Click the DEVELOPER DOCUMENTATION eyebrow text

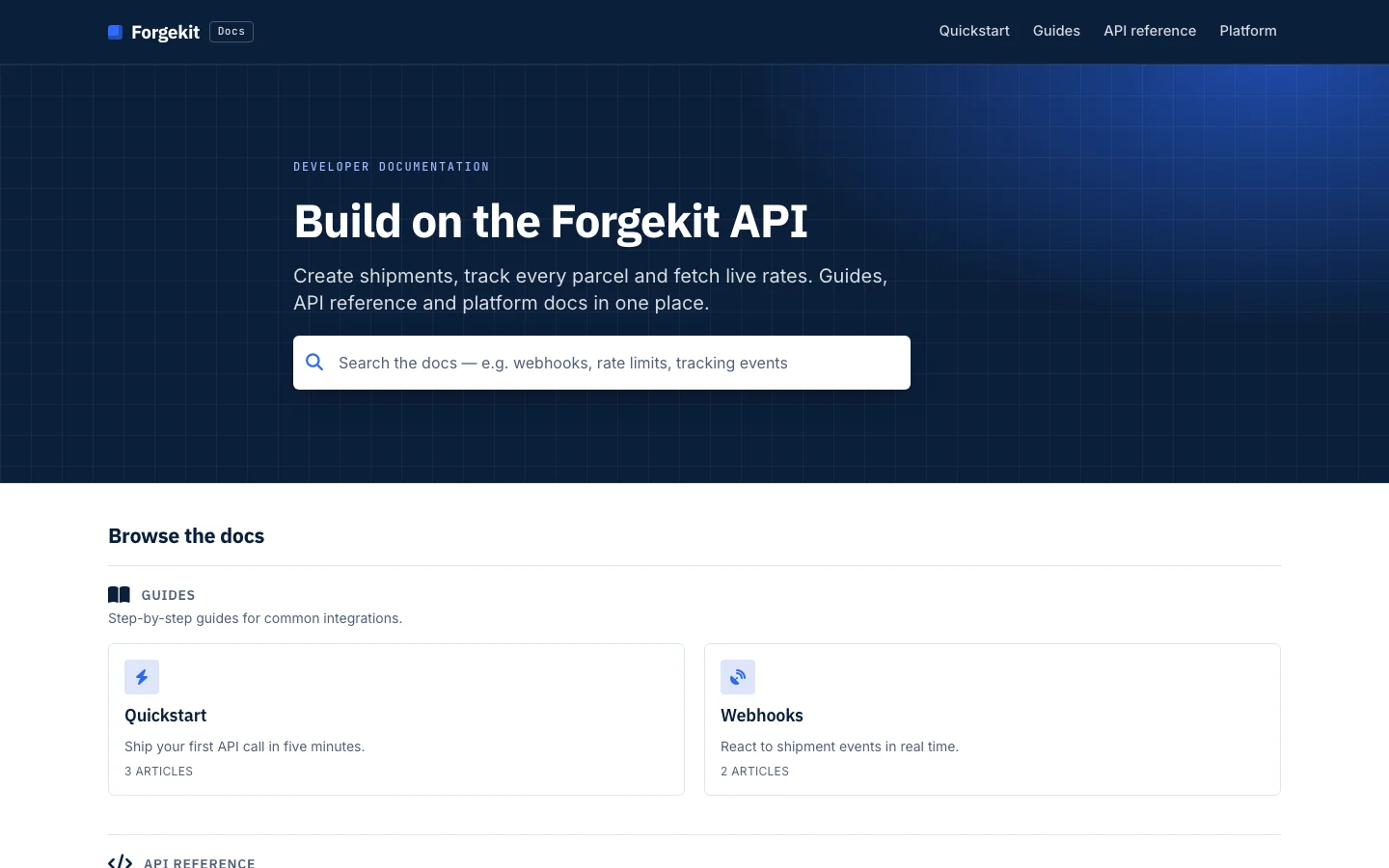coord(392,167)
